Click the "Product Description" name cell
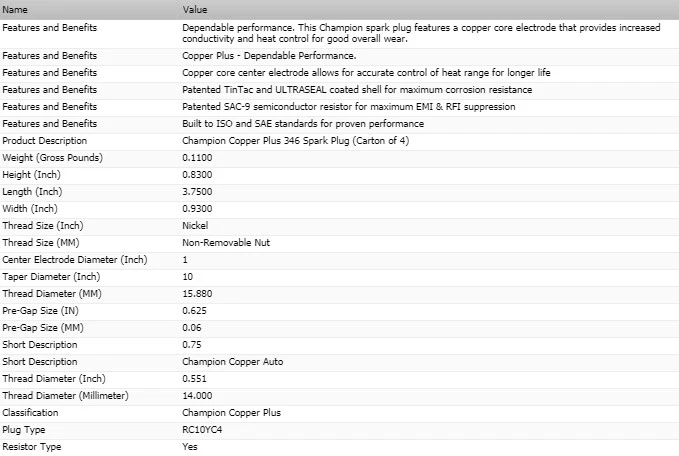Image resolution: width=679 pixels, height=456 pixels. (45, 141)
